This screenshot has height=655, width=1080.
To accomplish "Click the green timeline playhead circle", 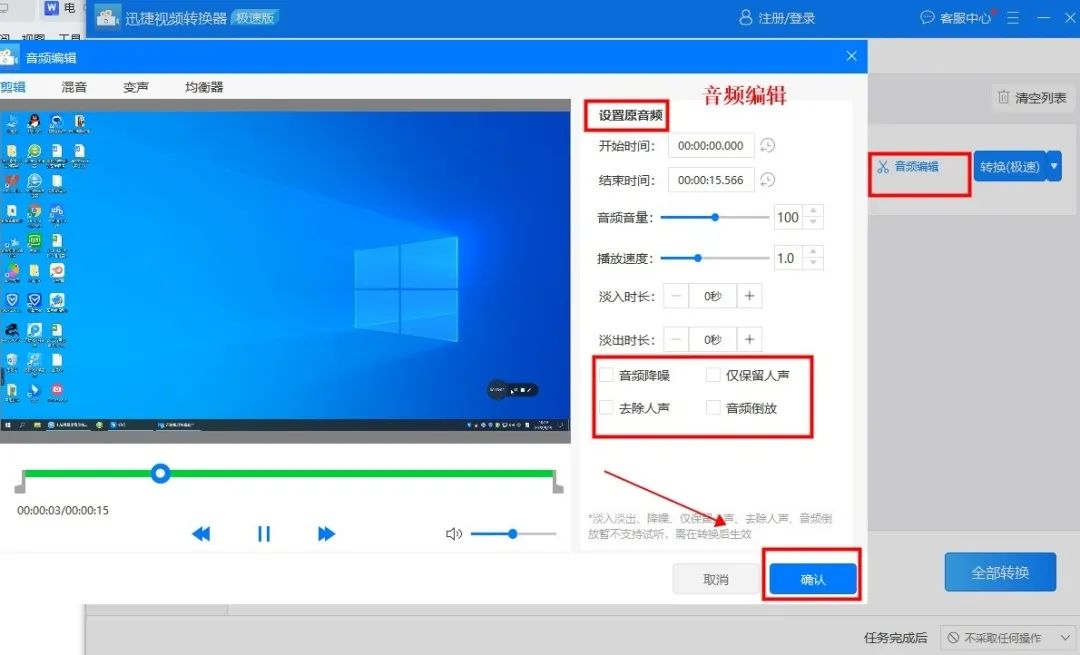I will pyautogui.click(x=160, y=473).
